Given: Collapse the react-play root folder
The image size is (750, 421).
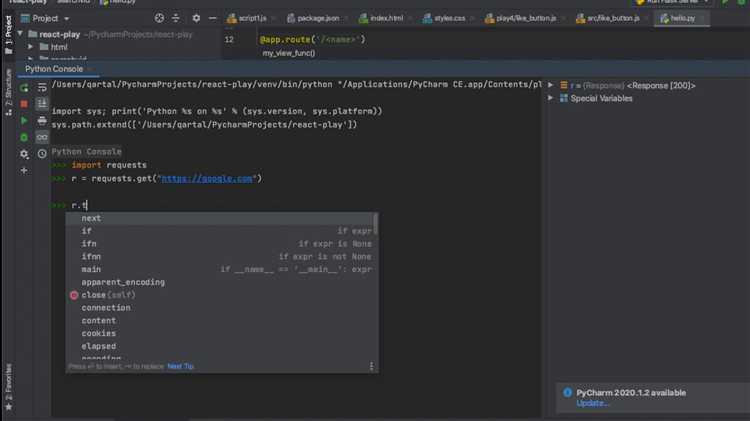Looking at the screenshot, I should 20,34.
